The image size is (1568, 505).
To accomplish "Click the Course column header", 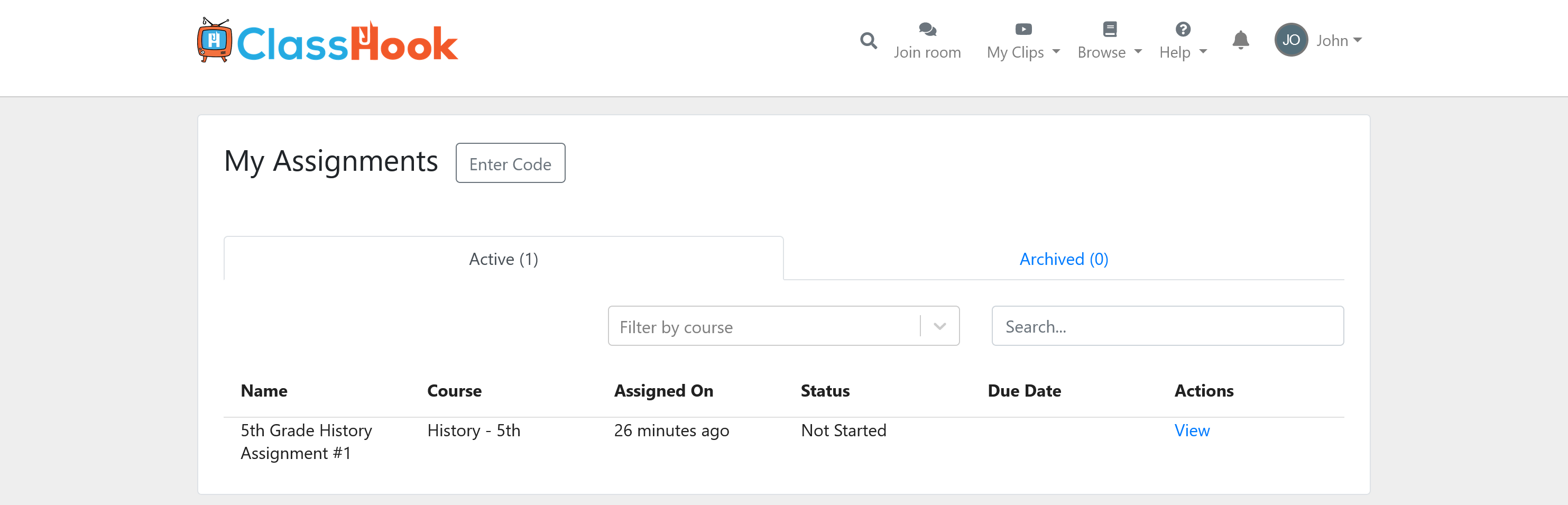I will 454,390.
